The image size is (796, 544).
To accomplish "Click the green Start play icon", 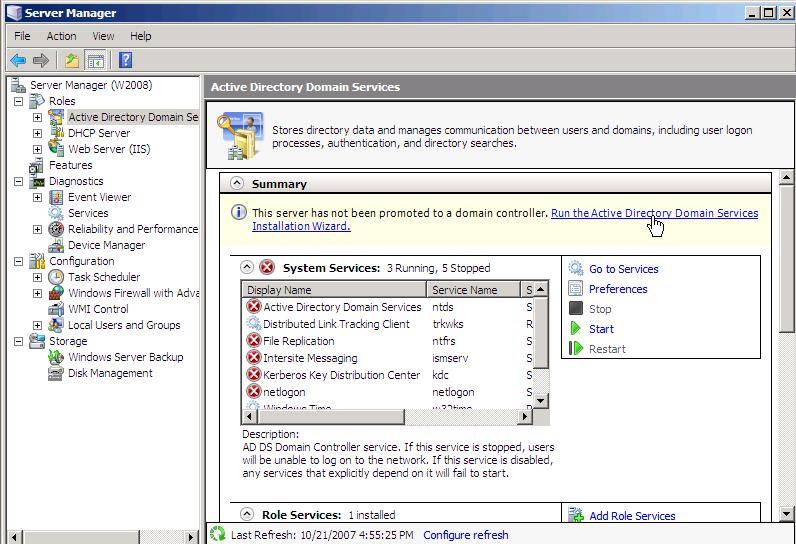I will click(x=576, y=328).
